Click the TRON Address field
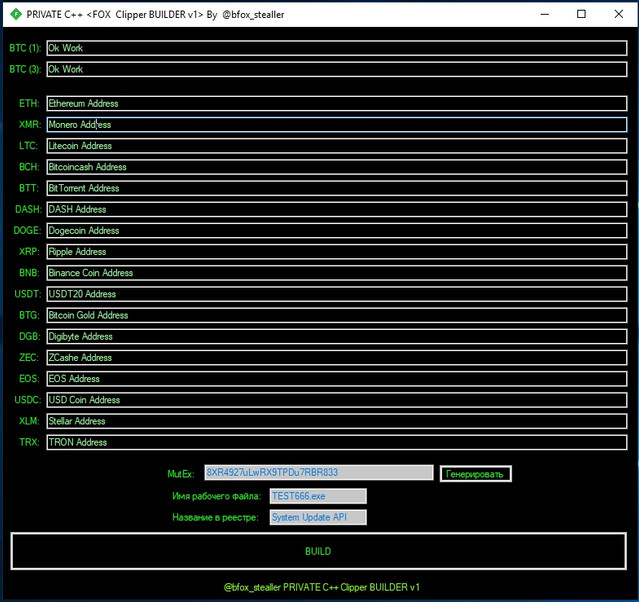639x602 pixels. click(x=337, y=443)
